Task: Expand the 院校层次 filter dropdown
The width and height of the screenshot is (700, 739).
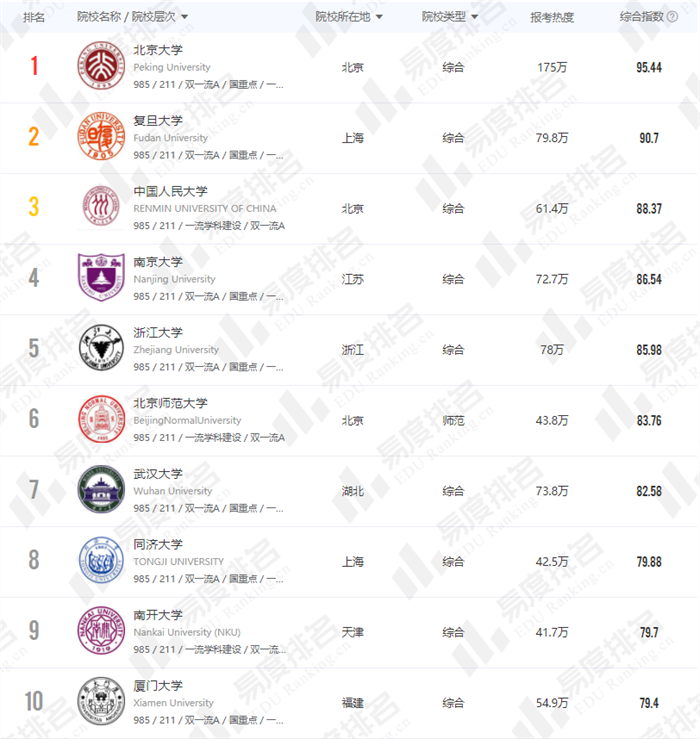Action: [184, 17]
